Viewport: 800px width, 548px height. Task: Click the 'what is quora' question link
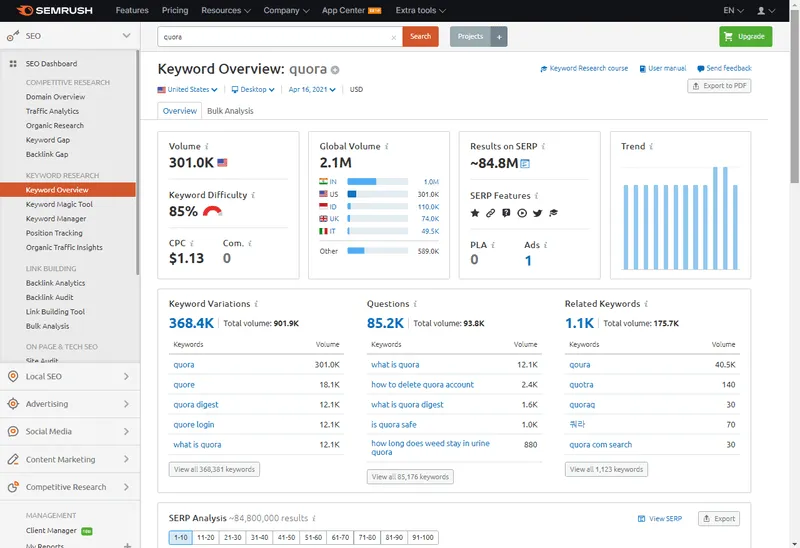click(x=395, y=365)
